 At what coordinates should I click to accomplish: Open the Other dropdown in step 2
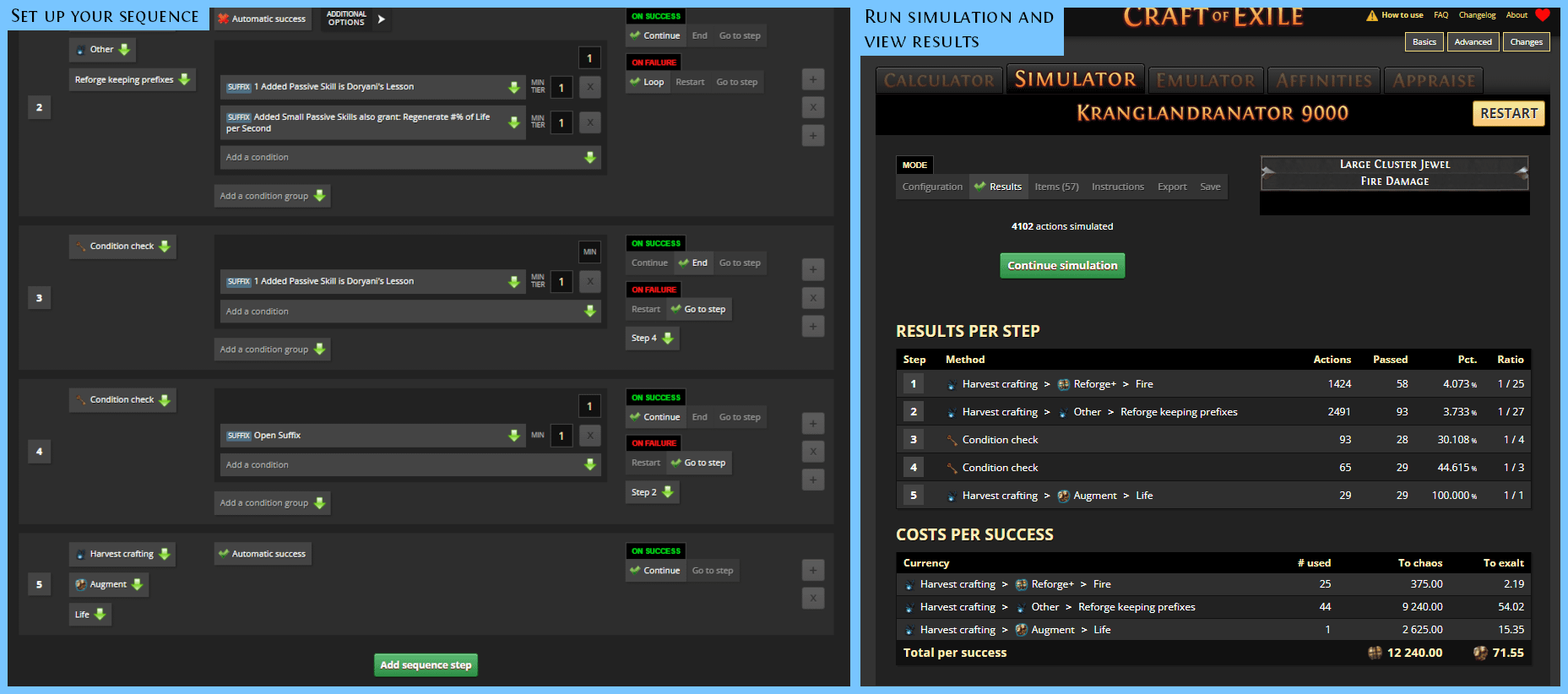[102, 50]
